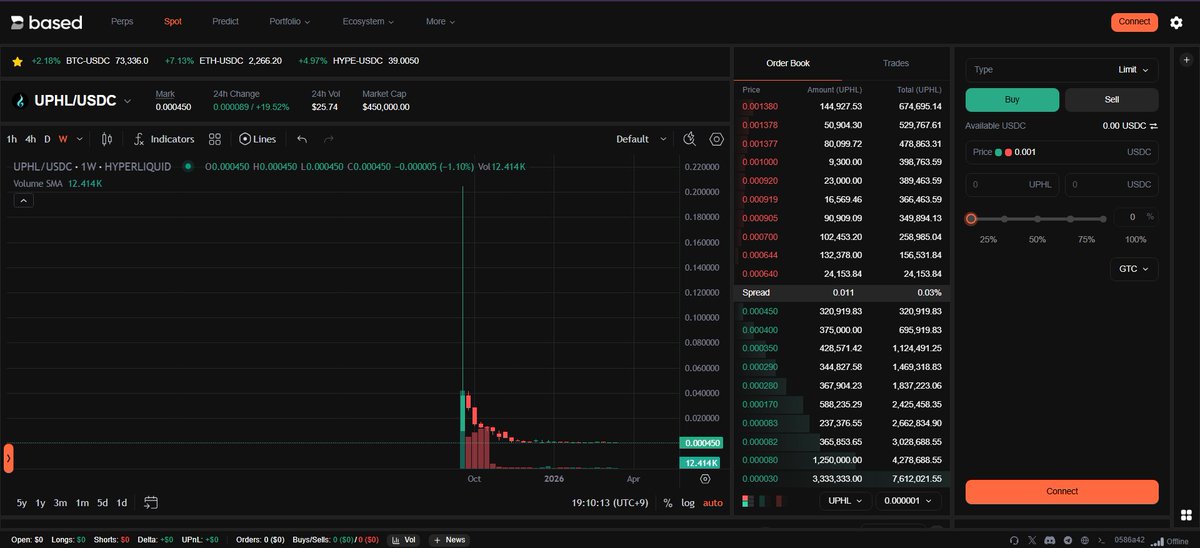1200x548 pixels.
Task: Open the UPHL order book unit dropdown
Action: (x=844, y=501)
